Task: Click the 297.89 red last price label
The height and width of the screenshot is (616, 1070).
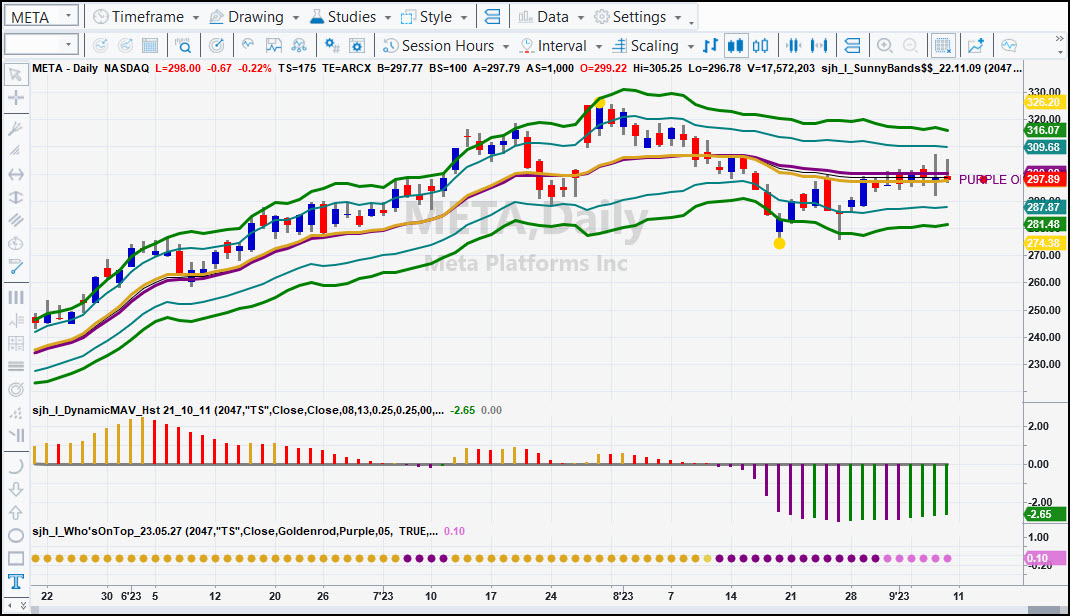Action: [1043, 179]
